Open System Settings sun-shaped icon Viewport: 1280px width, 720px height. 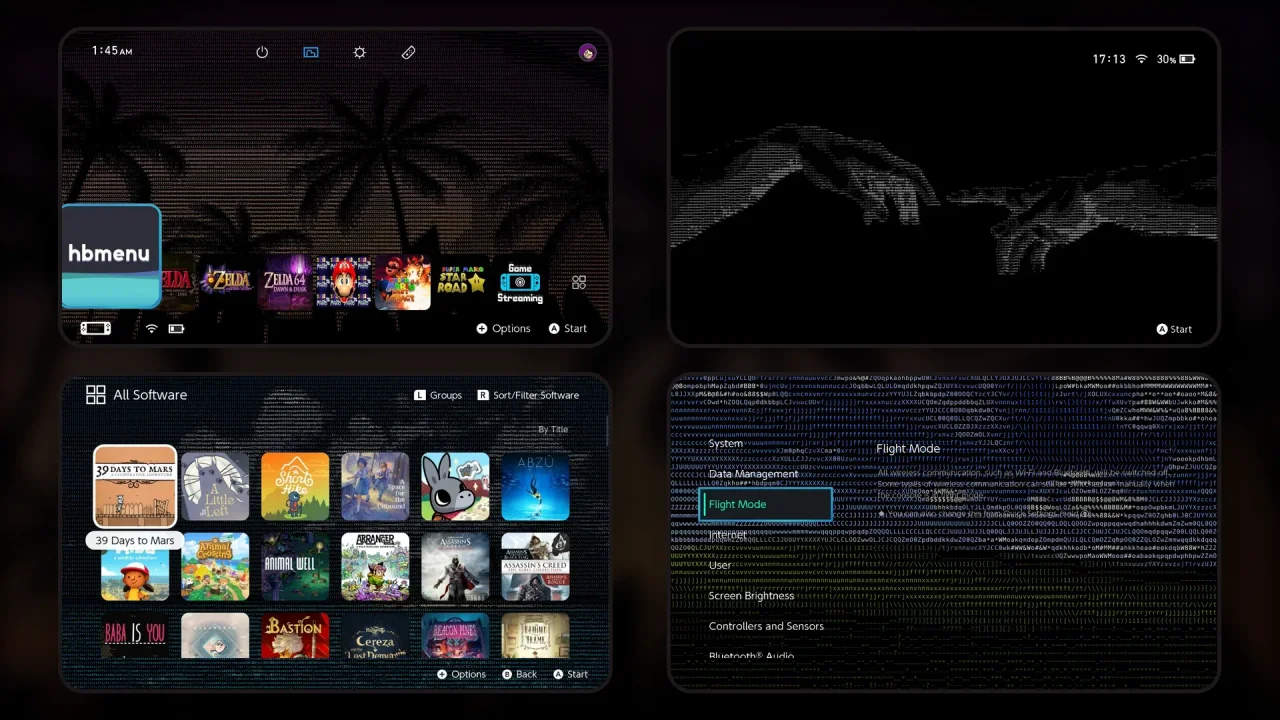360,52
